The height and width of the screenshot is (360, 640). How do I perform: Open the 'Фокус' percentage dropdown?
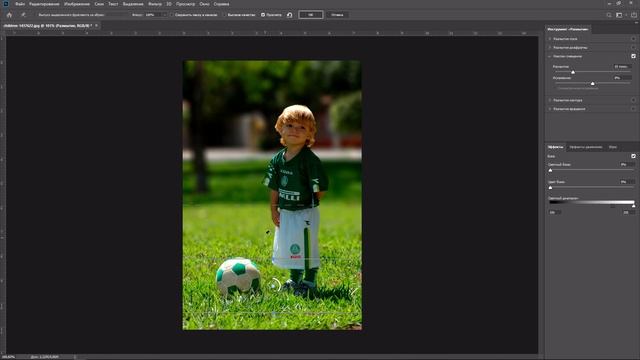click(165, 15)
